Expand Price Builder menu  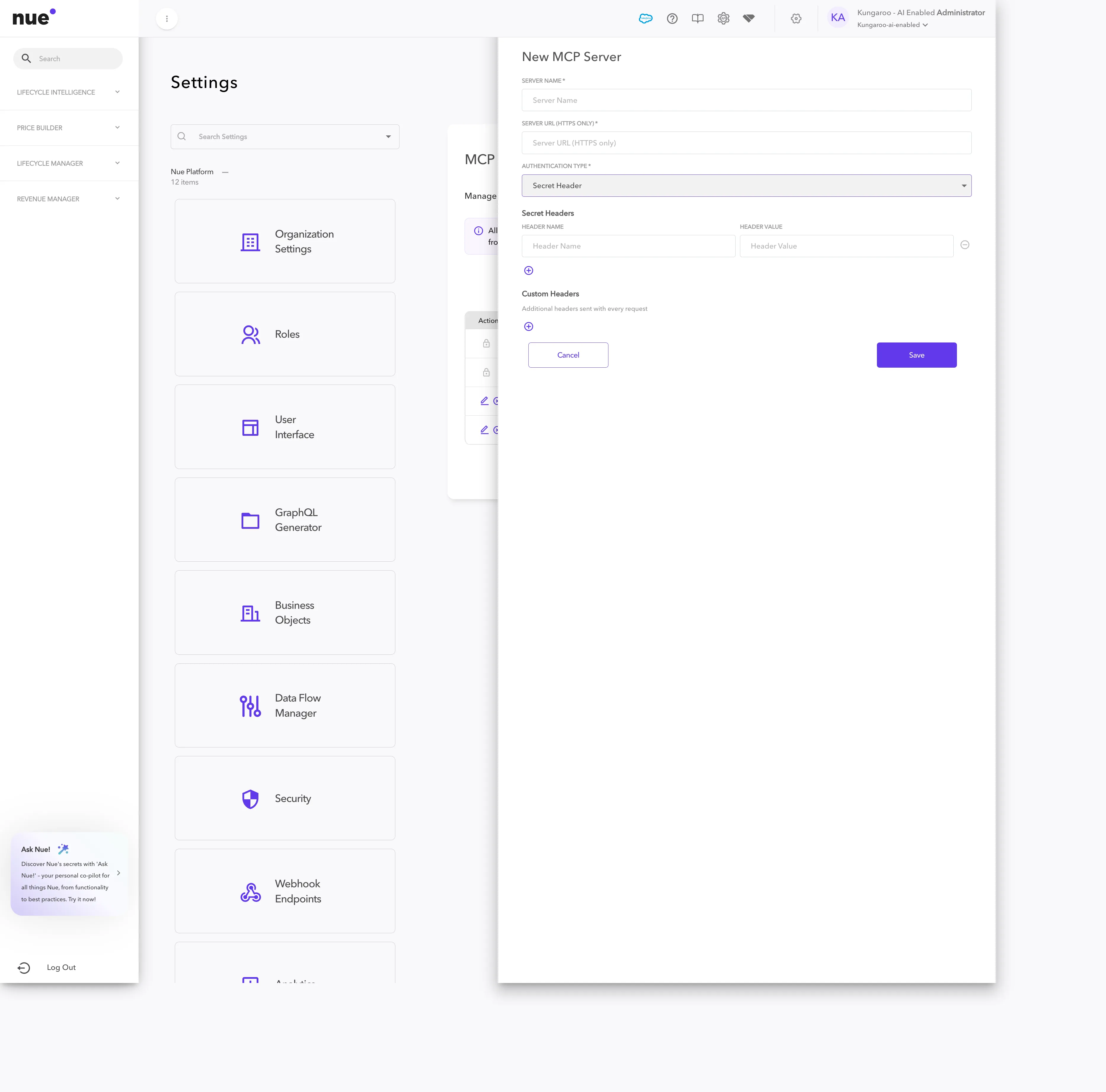click(69, 128)
